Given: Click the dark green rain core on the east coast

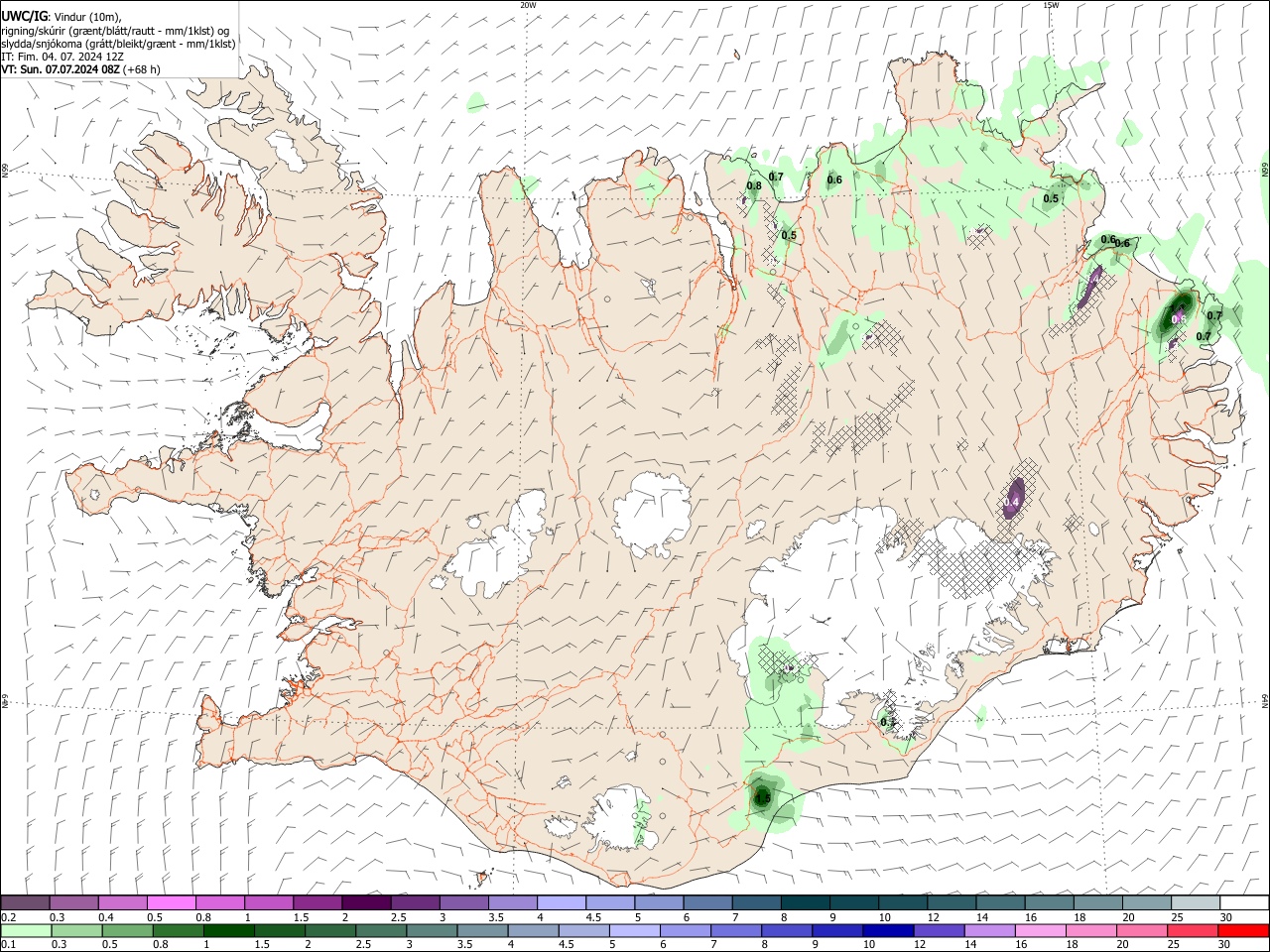Looking at the screenshot, I should [1178, 314].
